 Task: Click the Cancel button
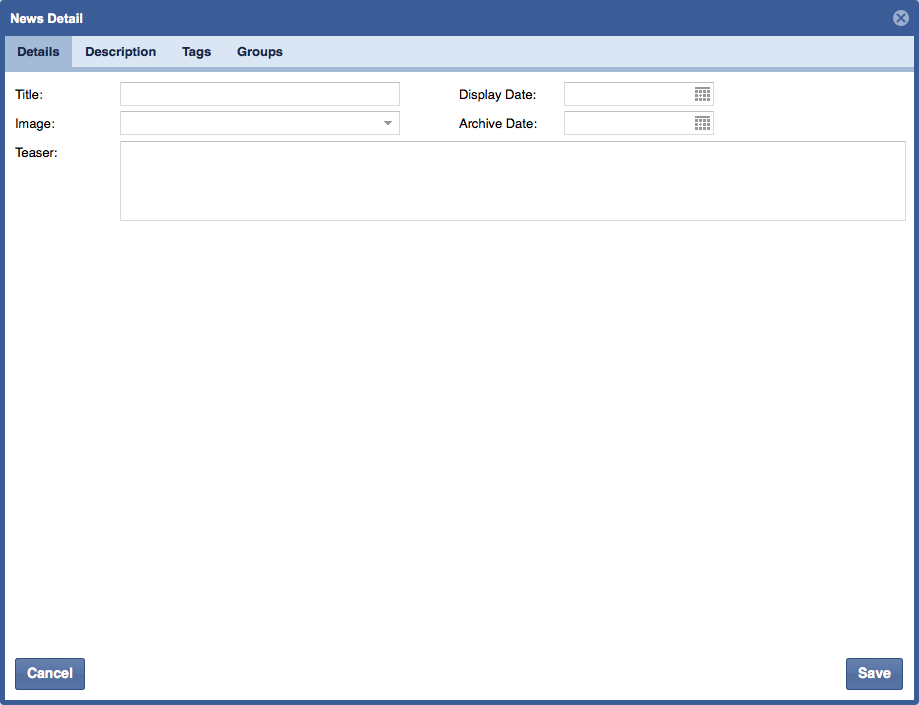(x=50, y=673)
